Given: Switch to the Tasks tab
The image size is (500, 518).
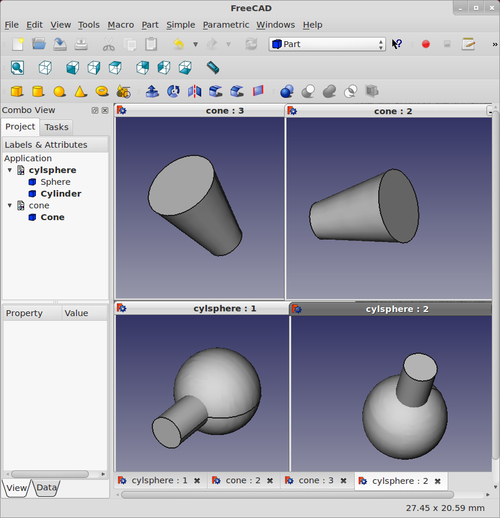Looking at the screenshot, I should click(56, 127).
